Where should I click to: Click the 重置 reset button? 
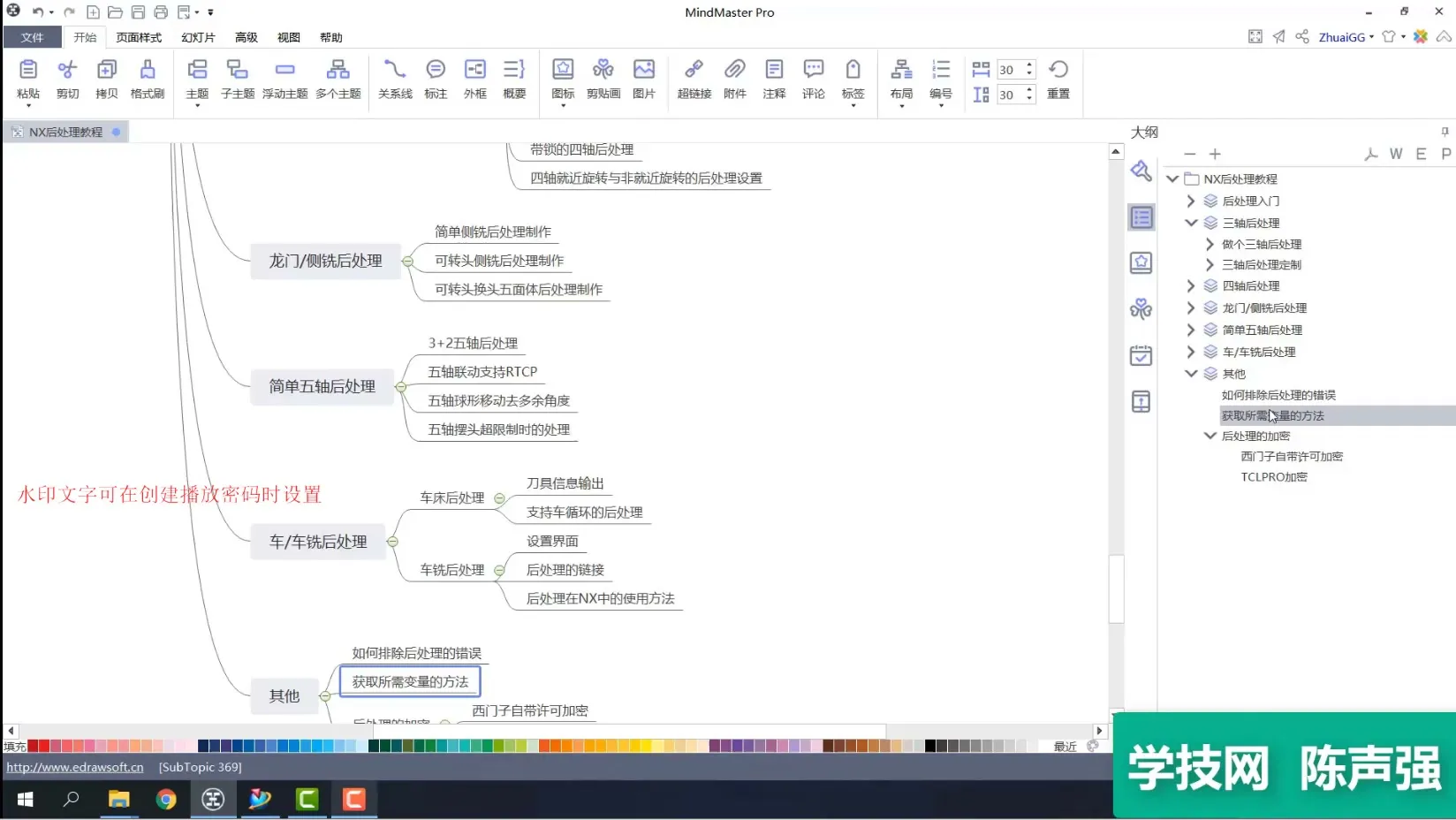tap(1058, 79)
